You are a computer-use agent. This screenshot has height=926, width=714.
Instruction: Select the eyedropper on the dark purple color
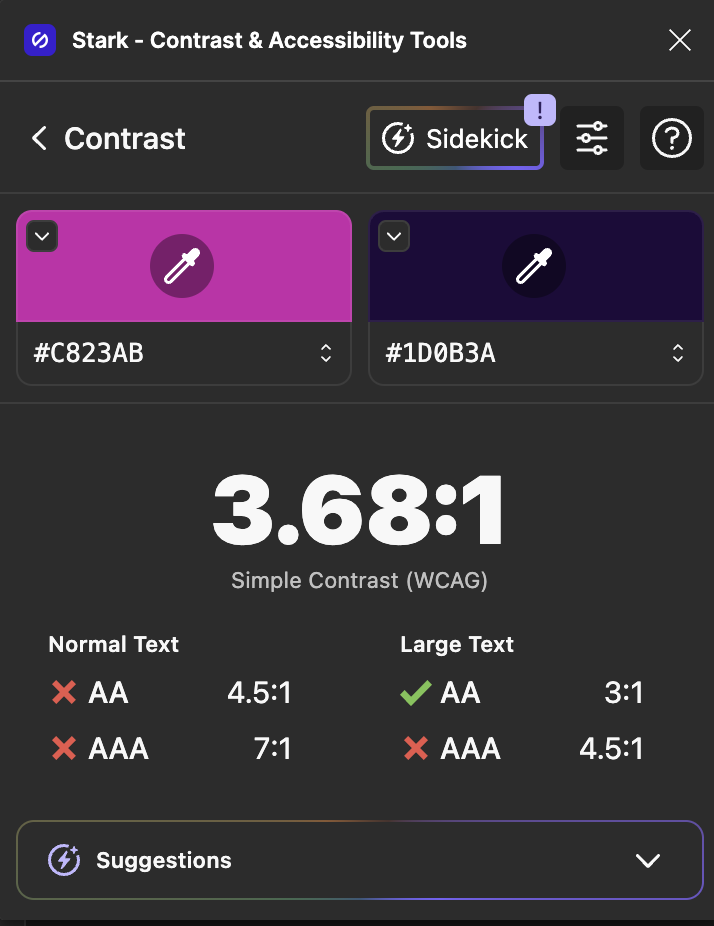(534, 266)
